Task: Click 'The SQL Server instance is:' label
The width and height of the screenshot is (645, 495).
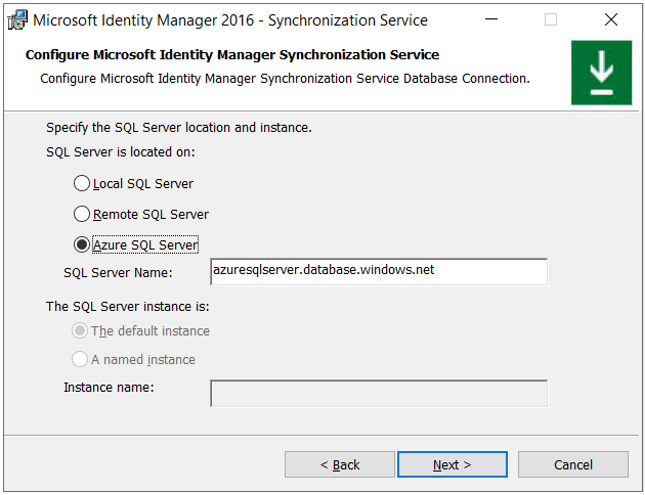Action: click(128, 307)
